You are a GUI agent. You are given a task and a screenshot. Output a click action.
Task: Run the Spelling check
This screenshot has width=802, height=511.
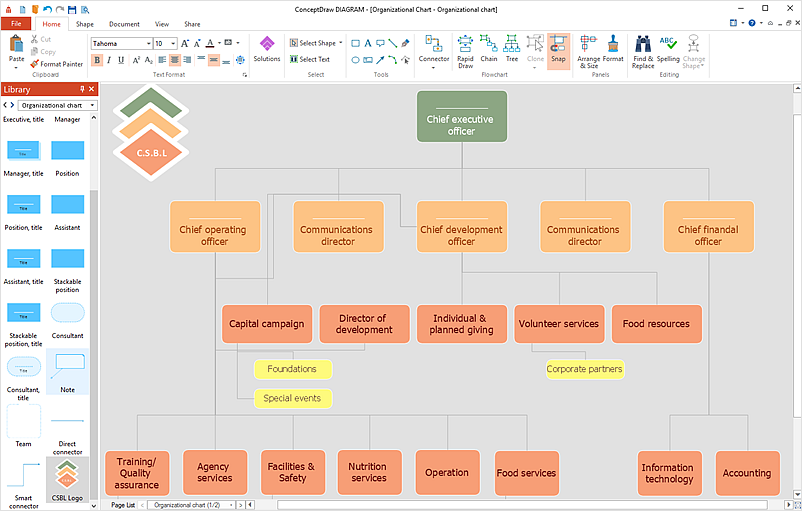click(668, 49)
